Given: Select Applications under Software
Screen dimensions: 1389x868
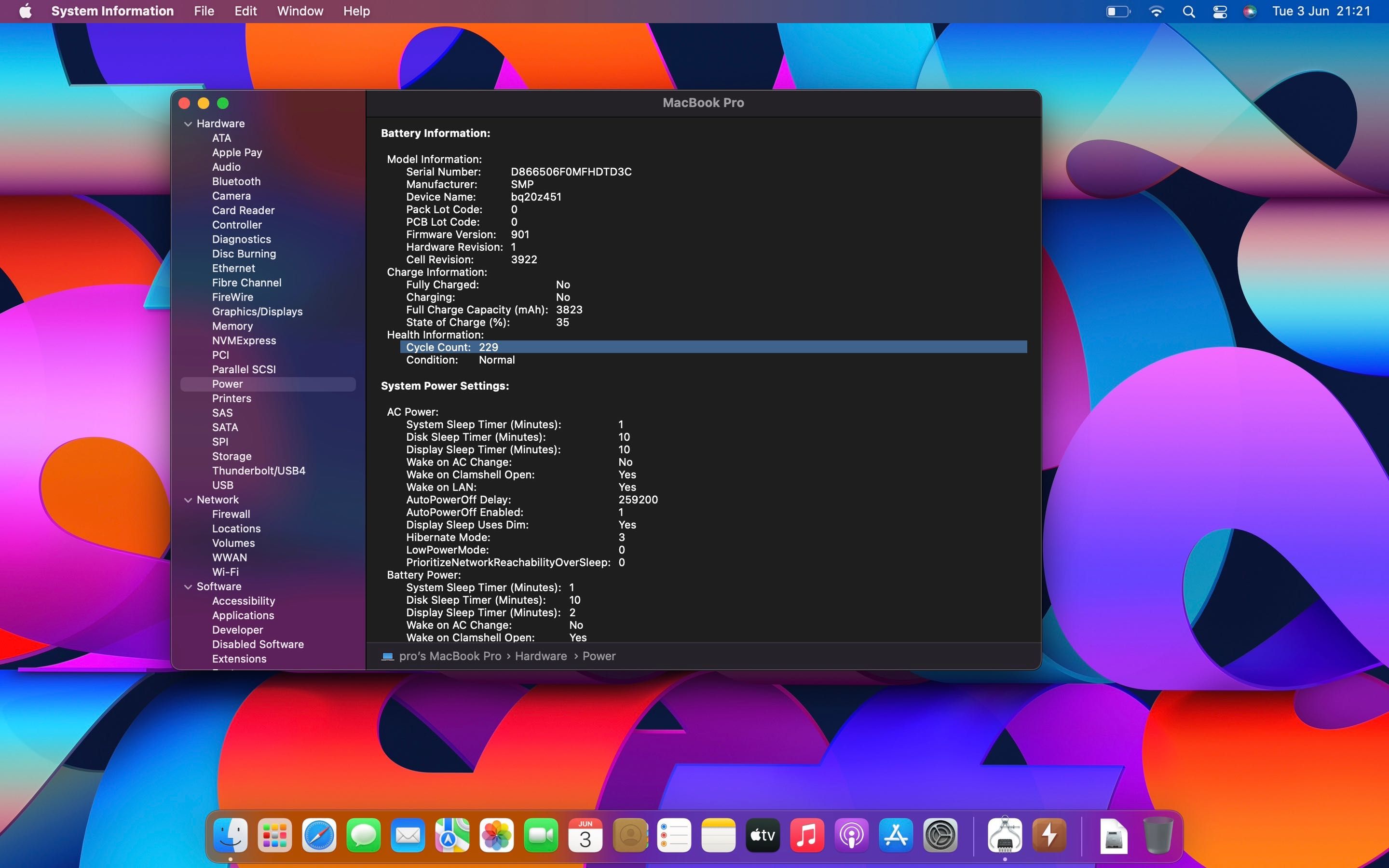Looking at the screenshot, I should pyautogui.click(x=244, y=615).
